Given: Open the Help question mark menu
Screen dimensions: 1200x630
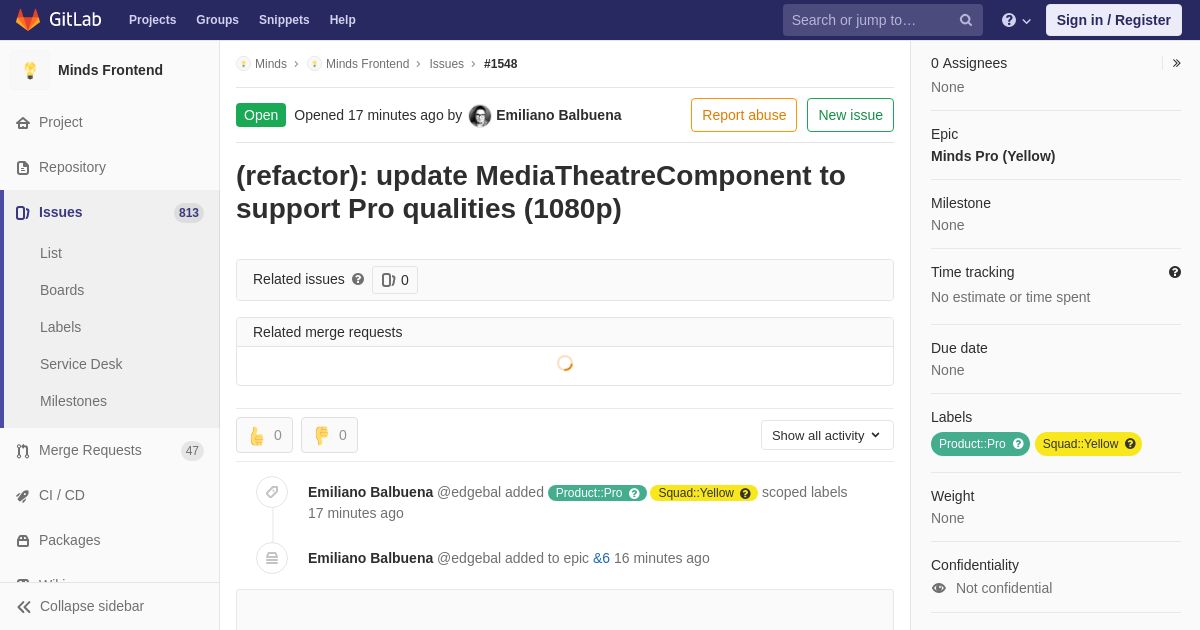Looking at the screenshot, I should pos(1016,20).
